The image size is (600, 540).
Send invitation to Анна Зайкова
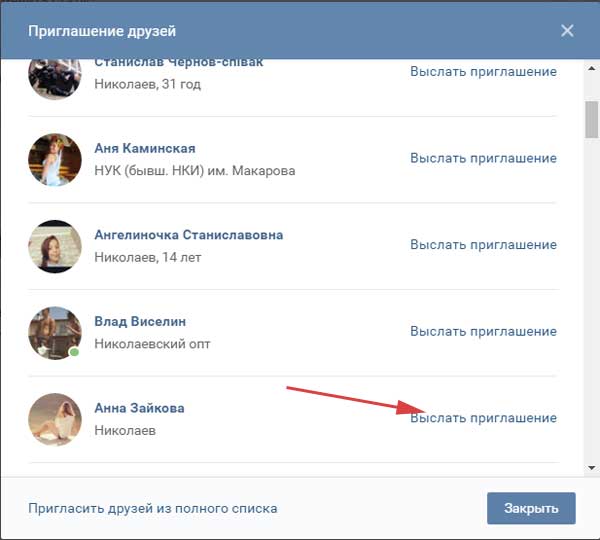[483, 418]
